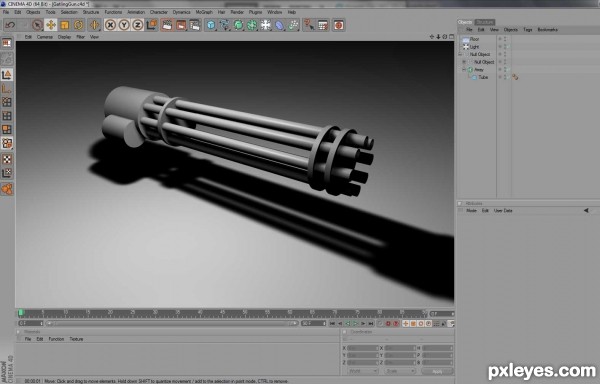Expand the nested Null Object
Screen dimensions: 600x384
464,62
